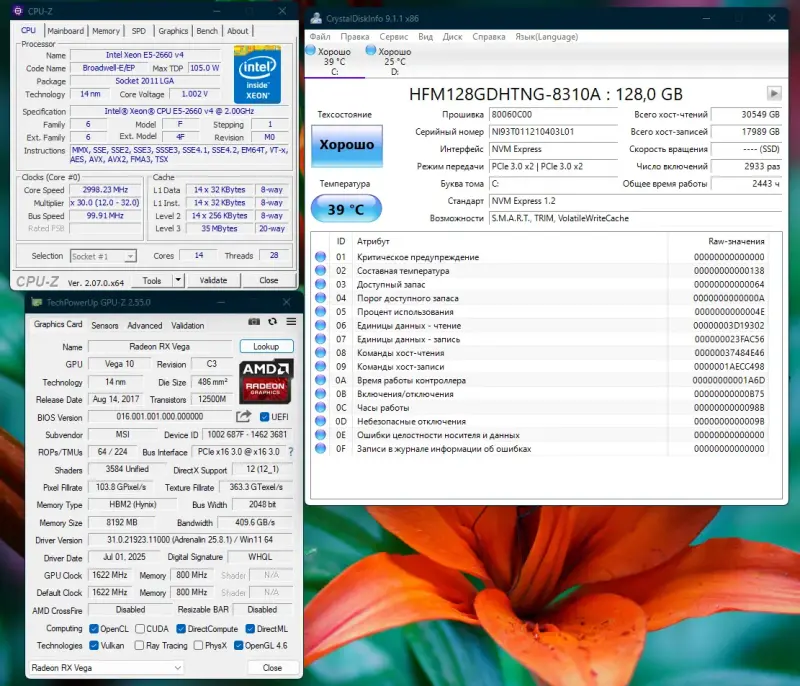Select the D: drive health indicator
This screenshot has width=800, height=686.
point(387,60)
